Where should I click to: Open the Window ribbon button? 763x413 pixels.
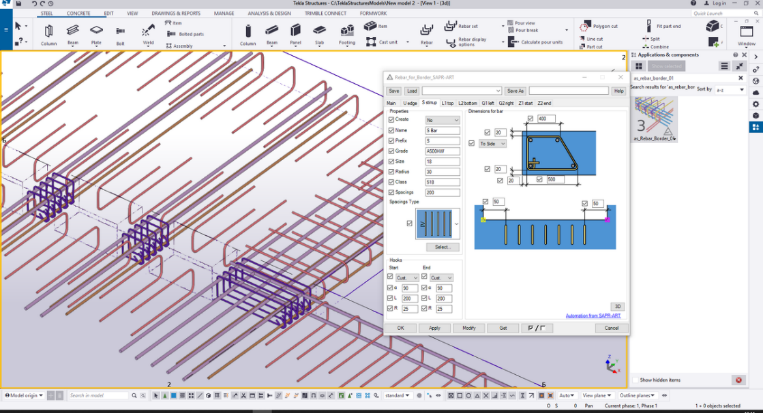(746, 35)
